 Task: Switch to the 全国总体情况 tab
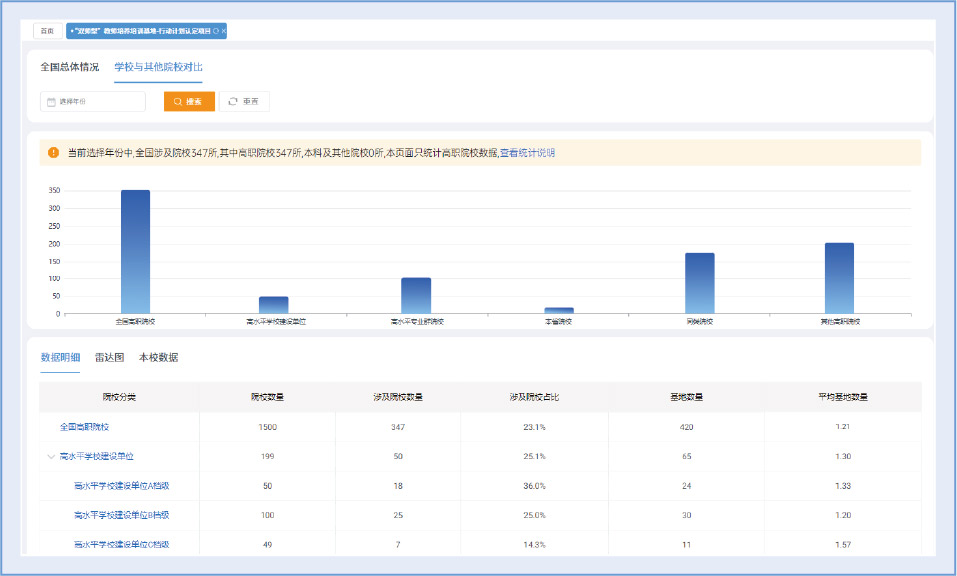[69, 67]
